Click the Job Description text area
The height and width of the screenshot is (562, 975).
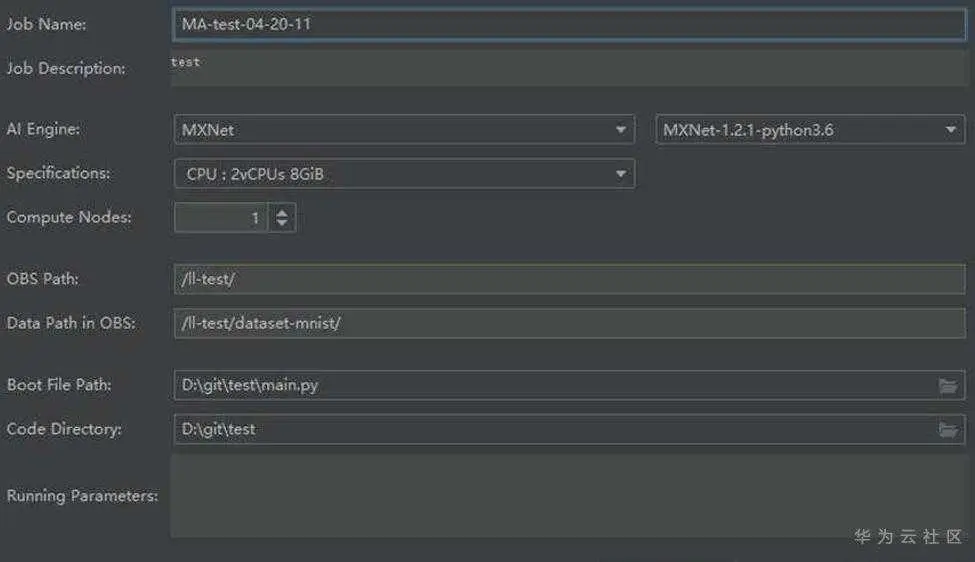coord(569,68)
